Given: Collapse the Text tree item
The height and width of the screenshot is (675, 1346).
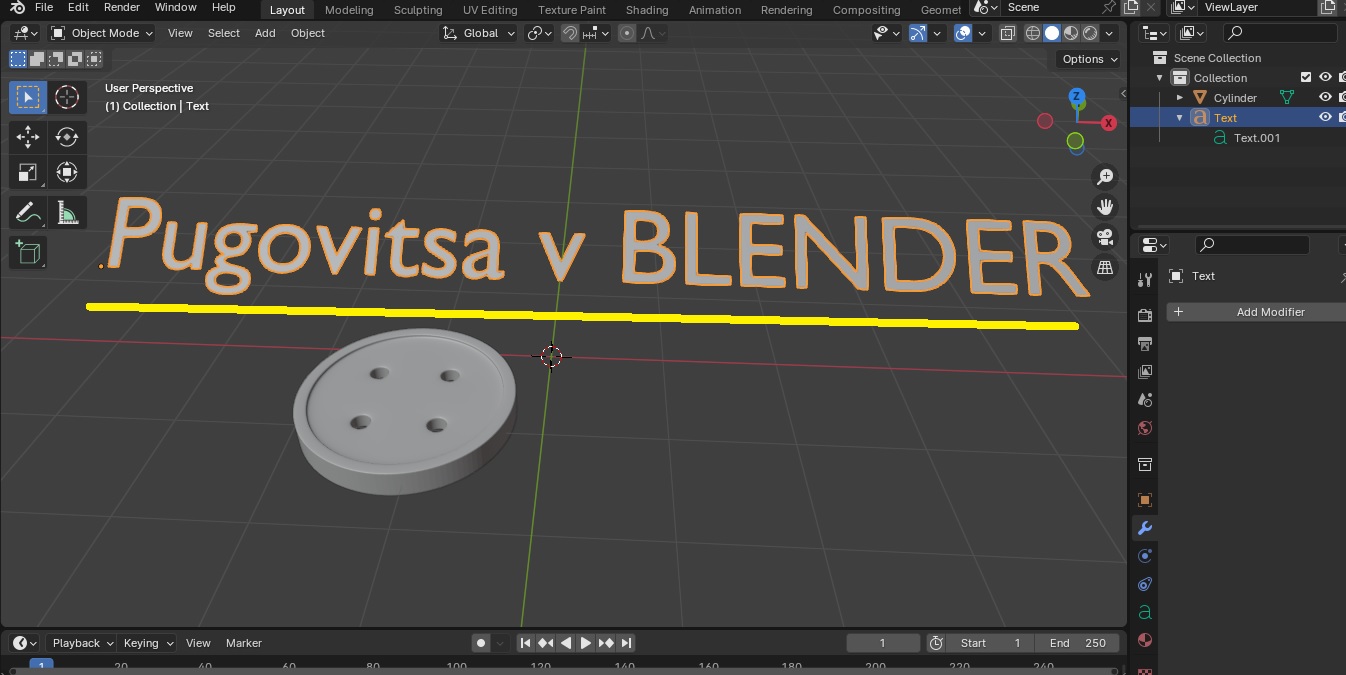Looking at the screenshot, I should [x=1180, y=117].
